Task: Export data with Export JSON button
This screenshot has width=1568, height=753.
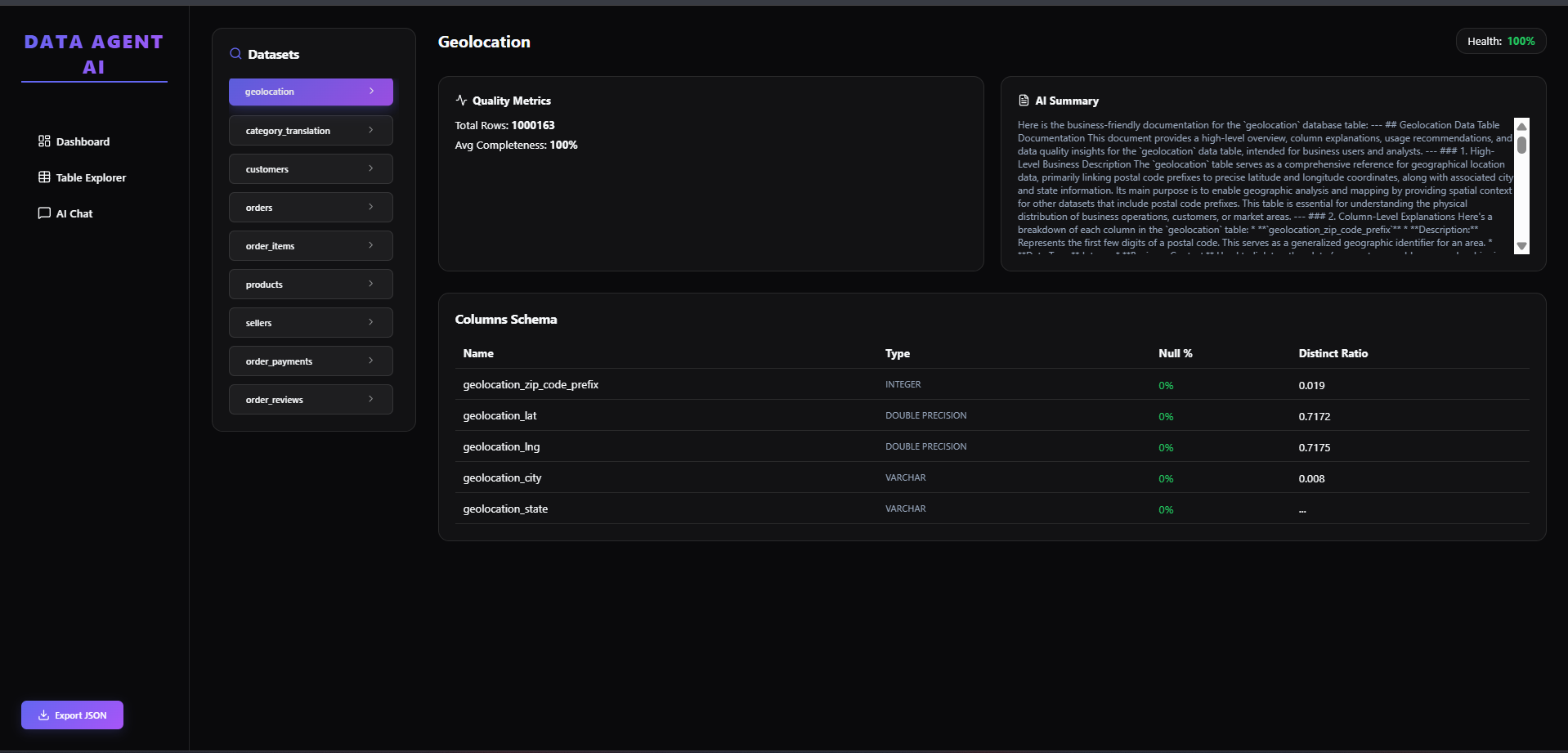Action: point(72,715)
